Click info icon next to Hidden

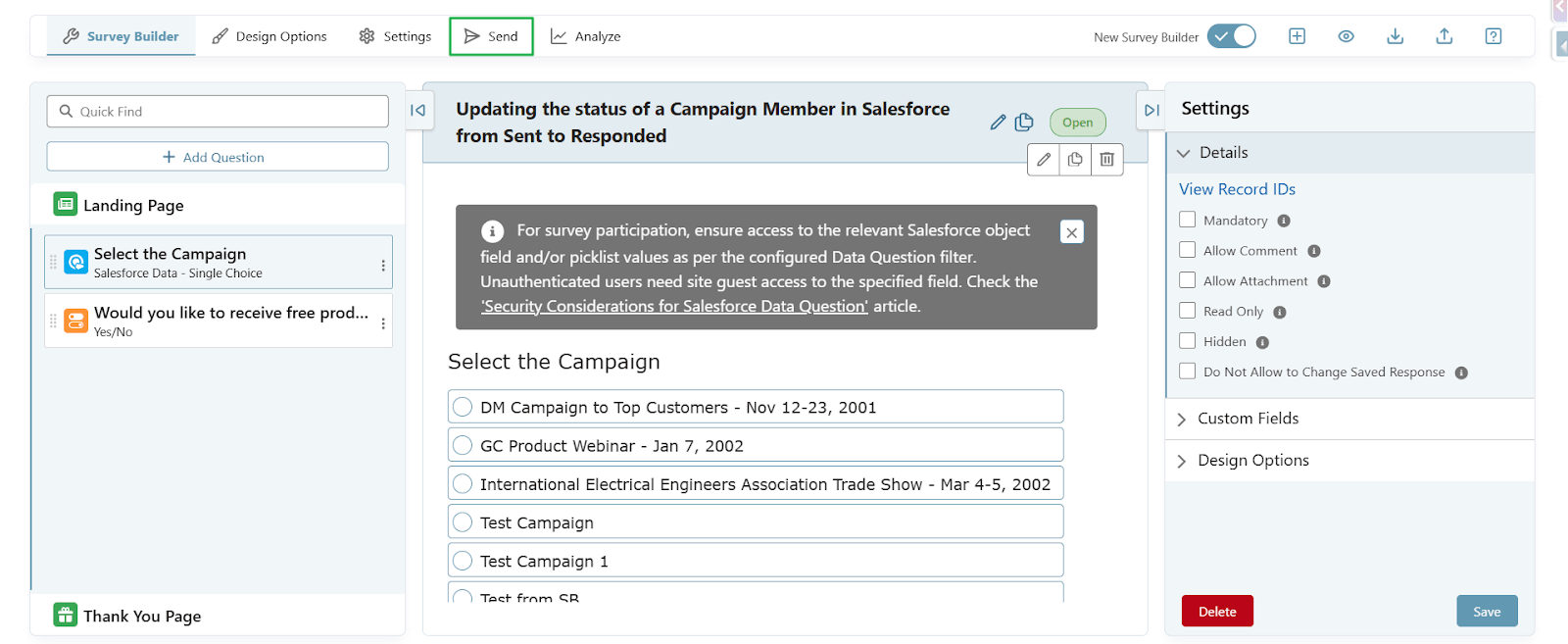1262,342
